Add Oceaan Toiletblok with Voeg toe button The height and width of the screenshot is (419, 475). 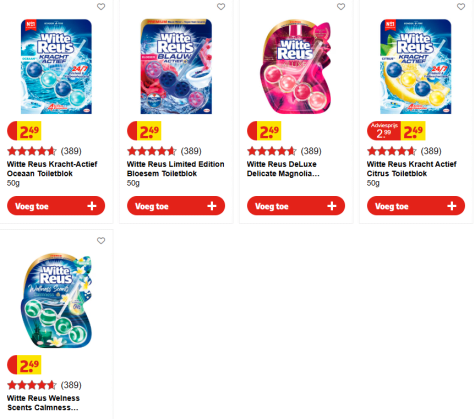[56, 206]
